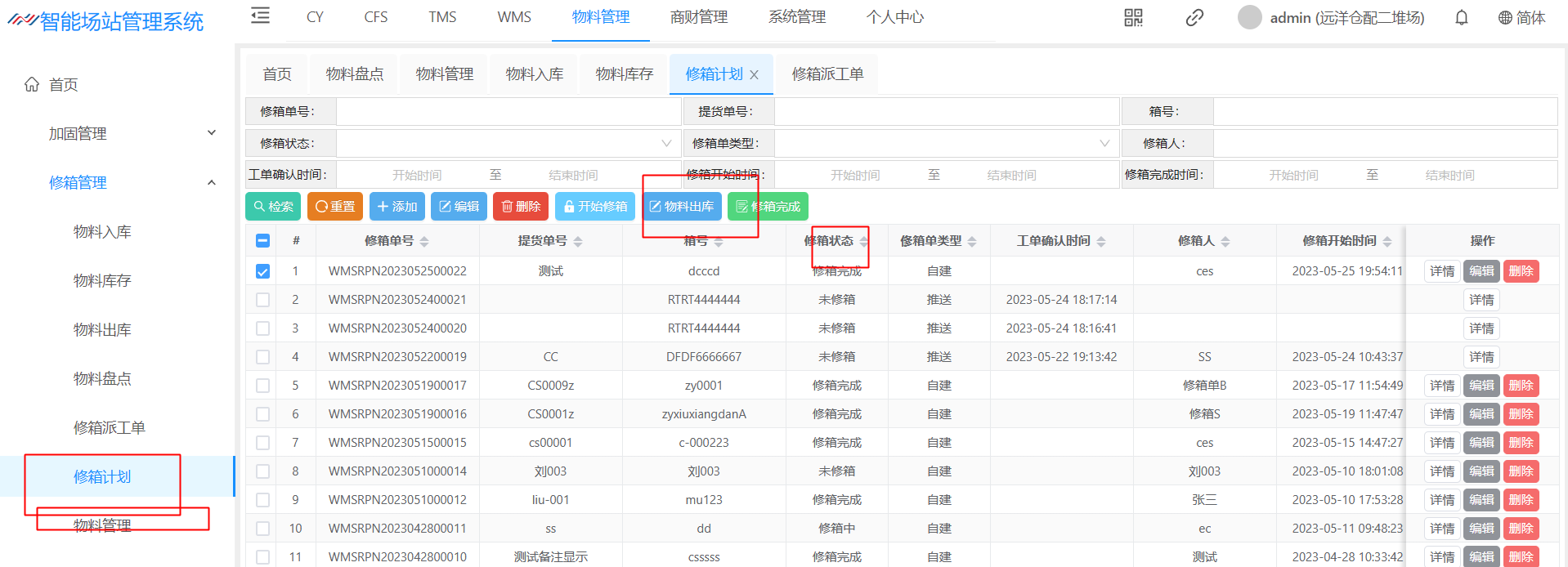Open the 修箱状态 dropdown filter
Viewport: 1568px width, 567px height.
coord(508,143)
